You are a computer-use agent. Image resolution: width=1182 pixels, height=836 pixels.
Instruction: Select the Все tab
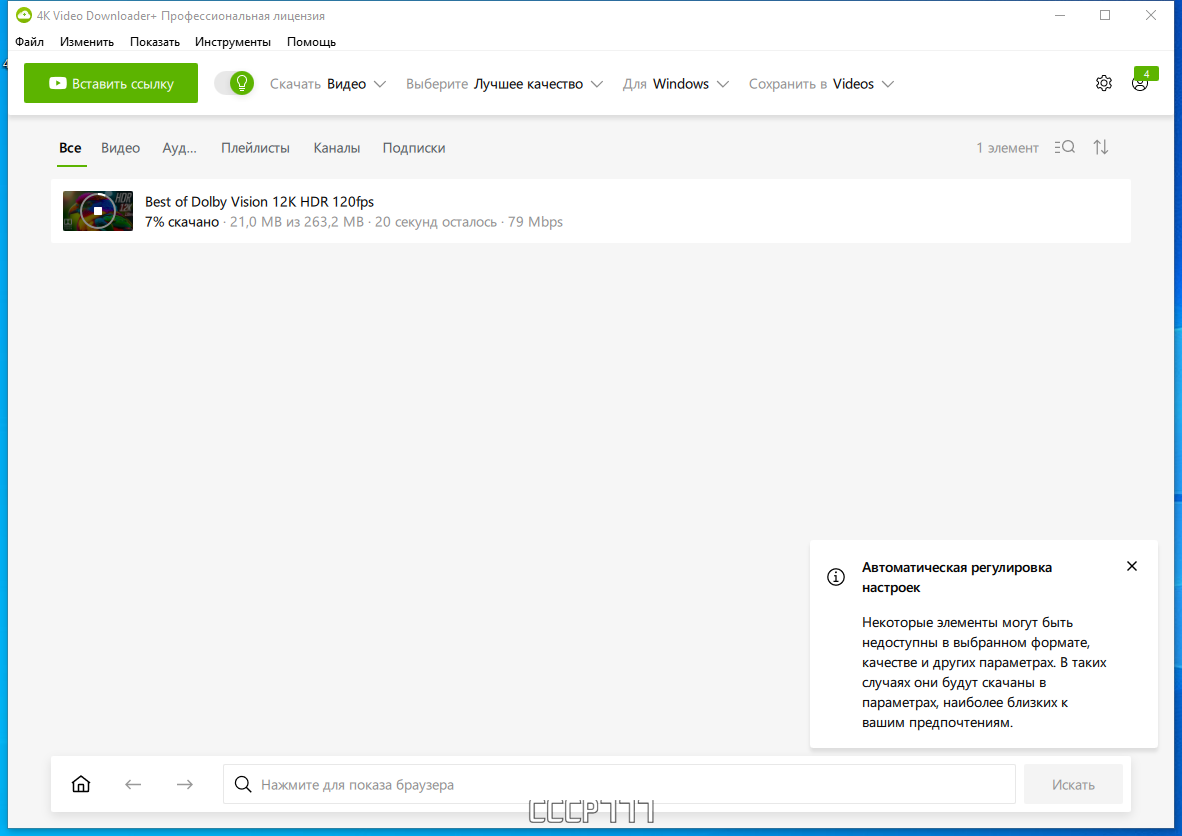[70, 148]
